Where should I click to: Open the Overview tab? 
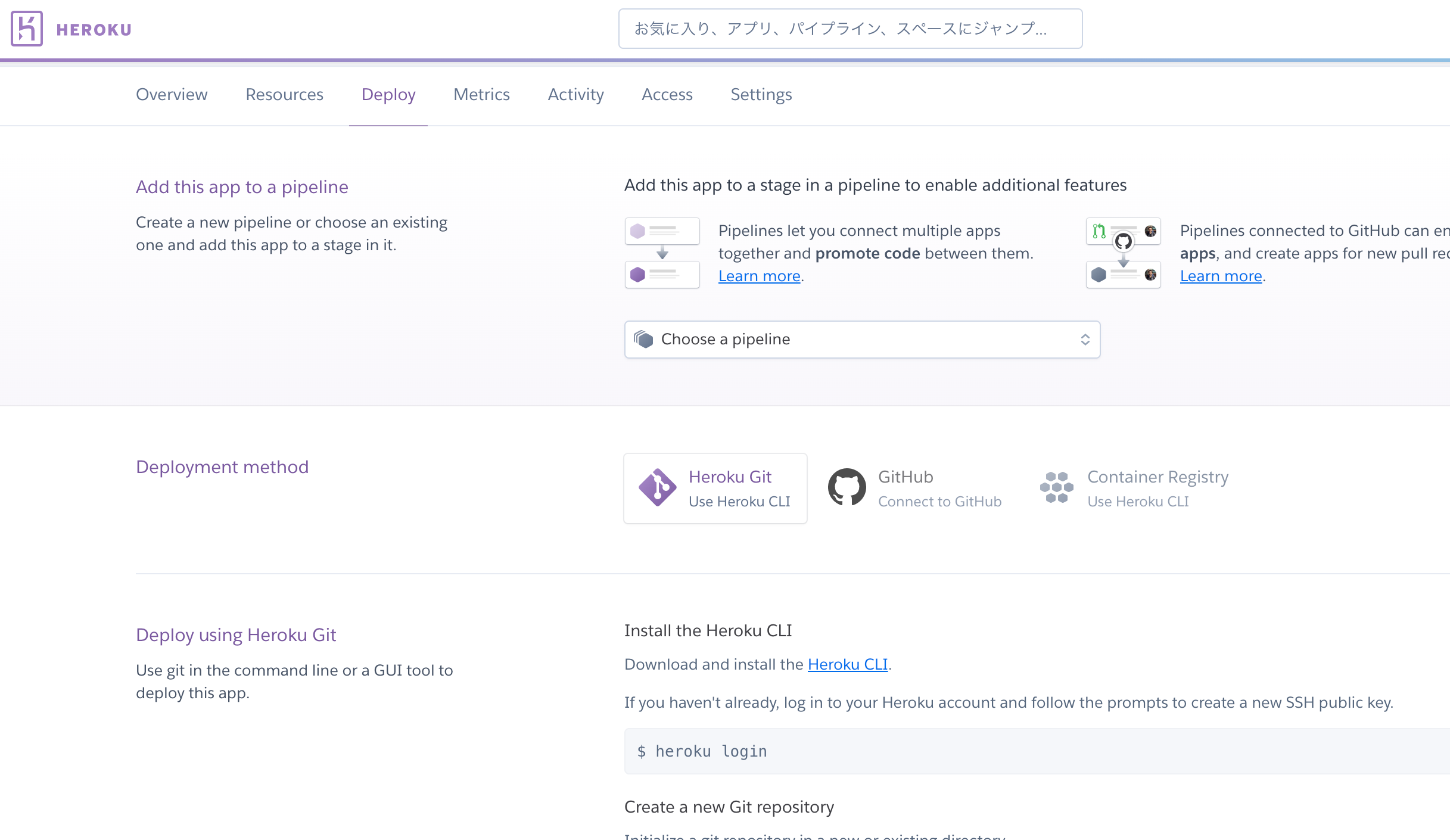pyautogui.click(x=172, y=94)
